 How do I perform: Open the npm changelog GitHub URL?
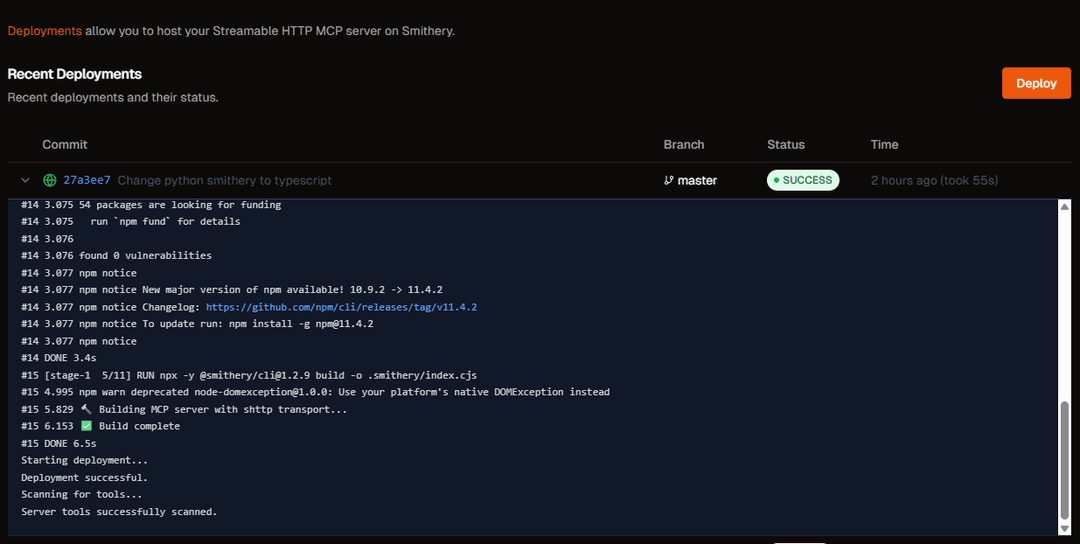[341, 307]
